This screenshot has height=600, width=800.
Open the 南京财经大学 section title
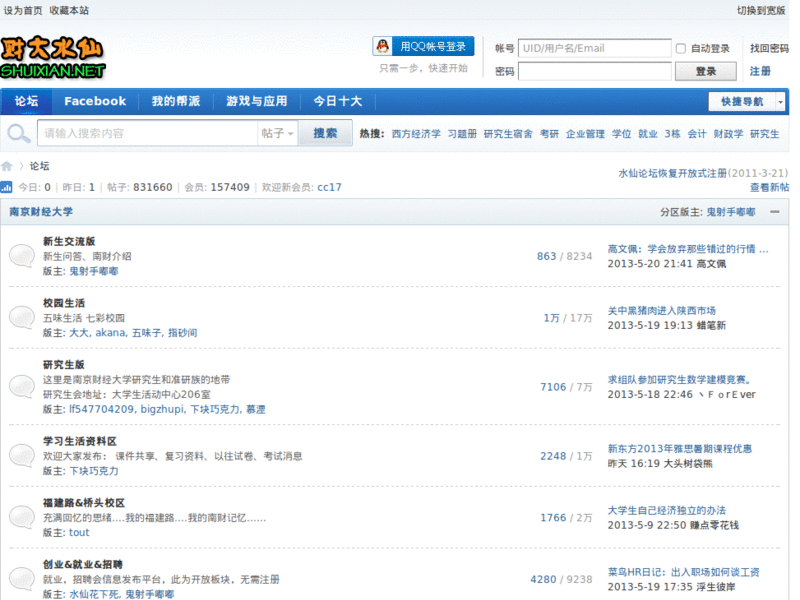click(41, 212)
